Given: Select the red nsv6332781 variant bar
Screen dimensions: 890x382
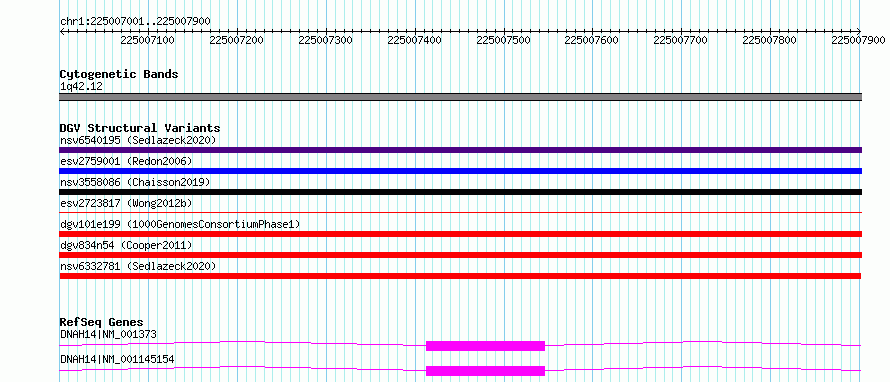Looking at the screenshot, I should (461, 276).
